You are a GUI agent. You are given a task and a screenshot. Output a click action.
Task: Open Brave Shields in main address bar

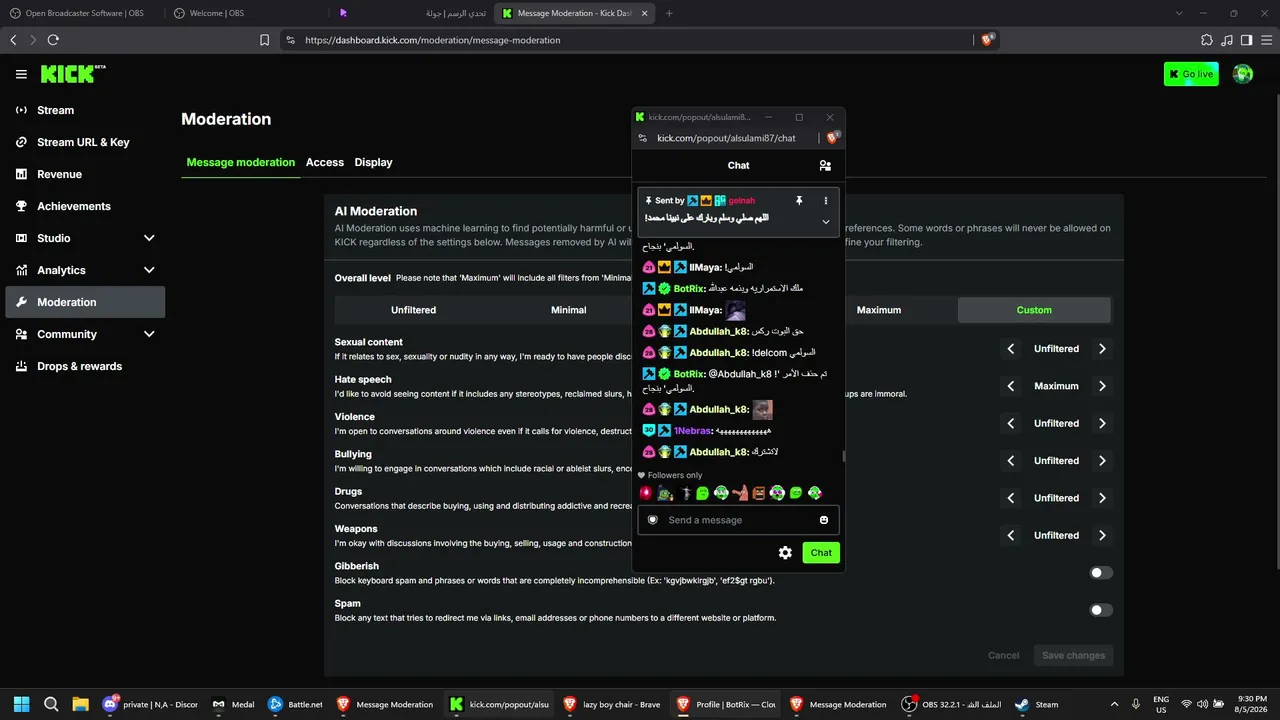click(987, 40)
